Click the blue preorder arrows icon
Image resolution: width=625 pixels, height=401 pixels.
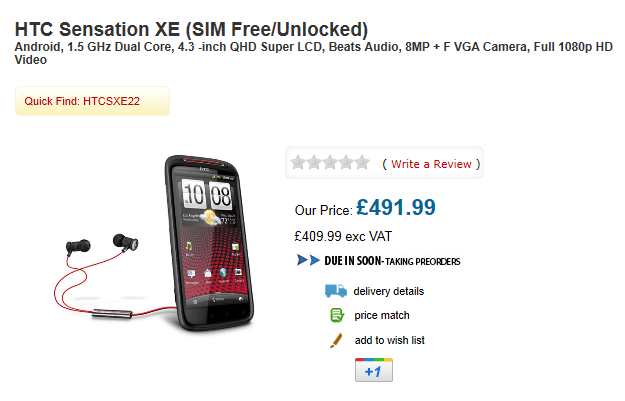coord(308,260)
